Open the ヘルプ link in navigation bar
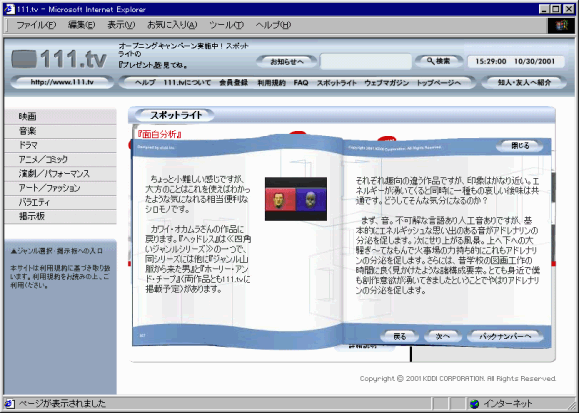This screenshot has height=413, width=579. [x=145, y=82]
